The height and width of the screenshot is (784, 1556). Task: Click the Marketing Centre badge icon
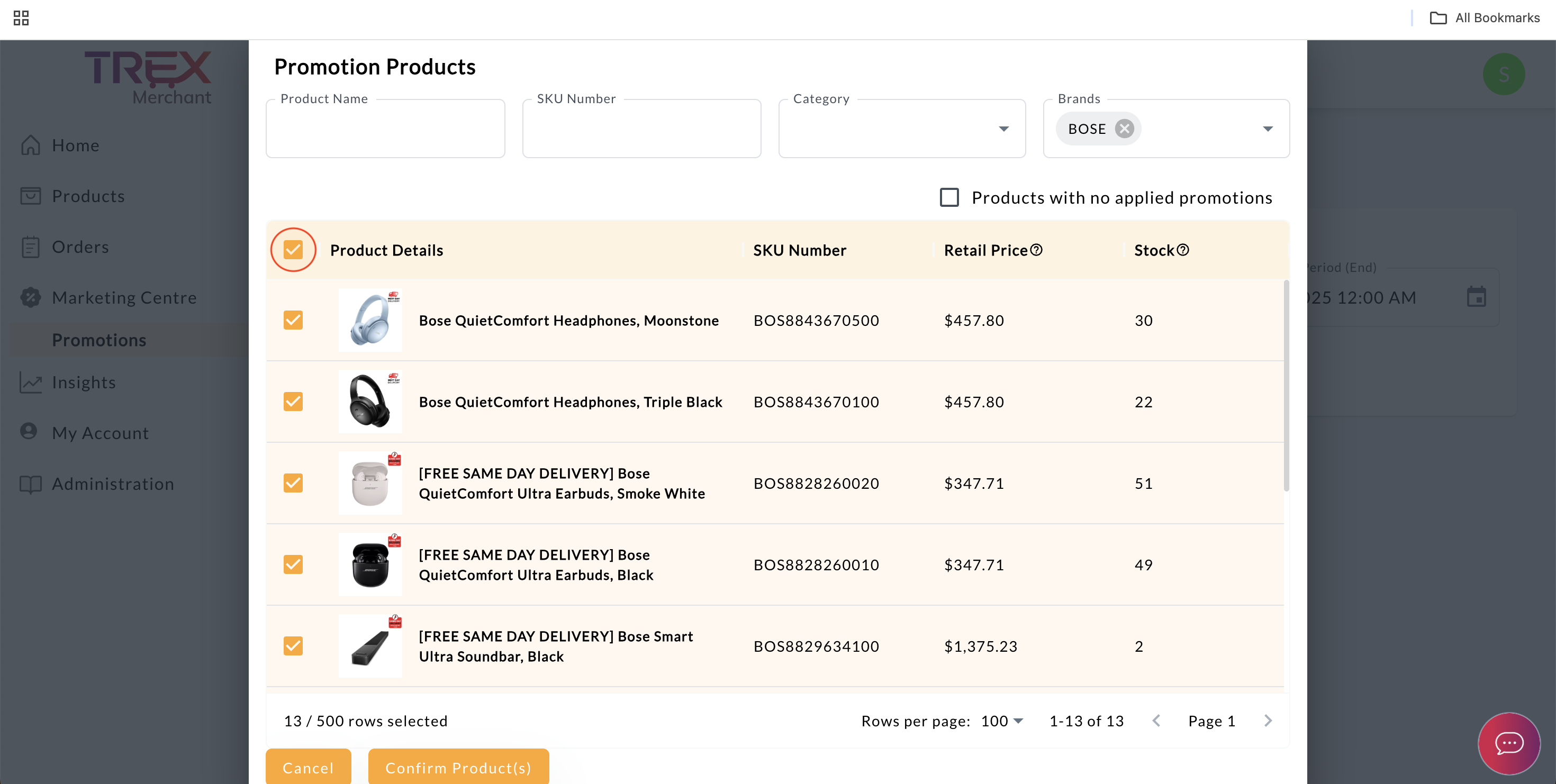click(30, 297)
